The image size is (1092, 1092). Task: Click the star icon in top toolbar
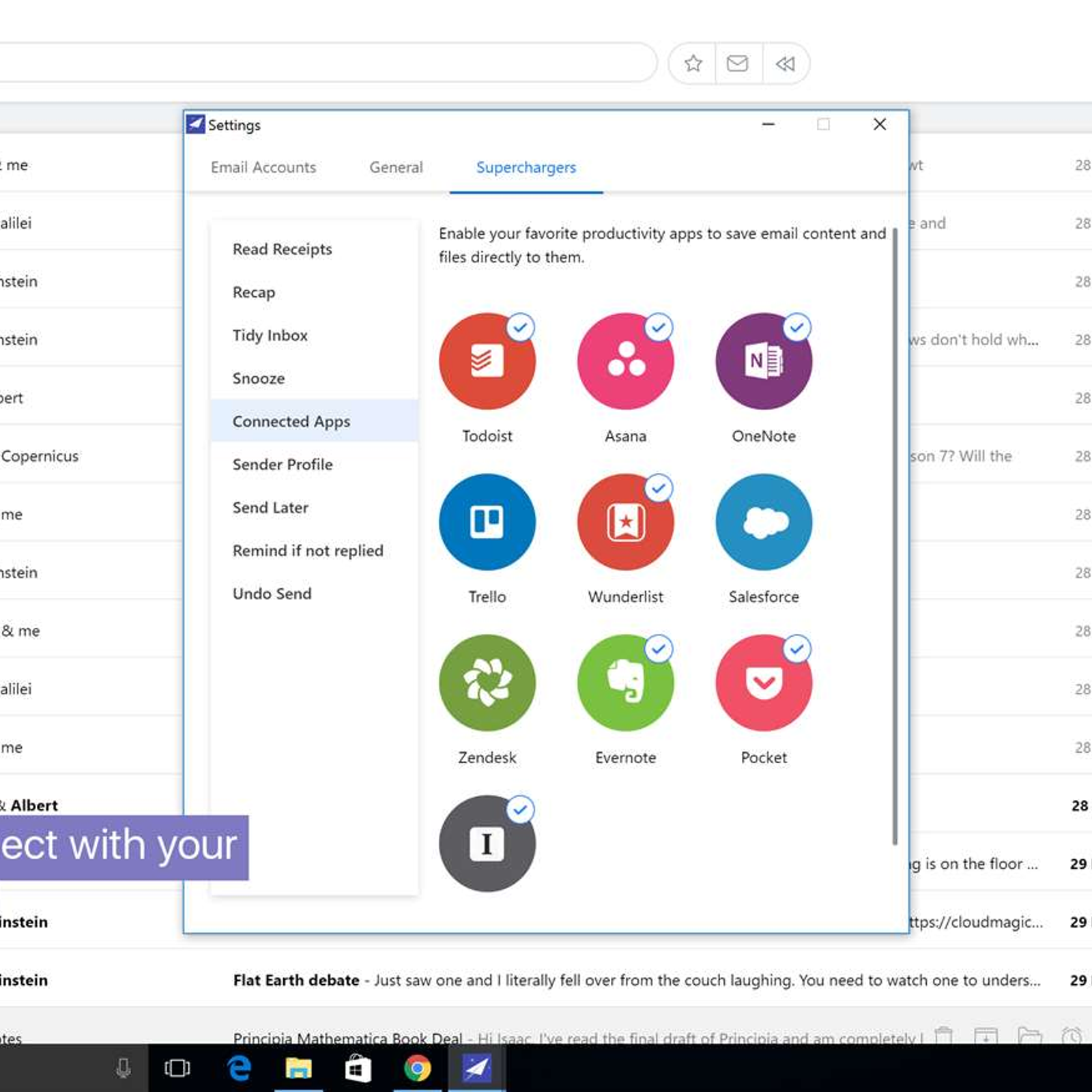(693, 63)
